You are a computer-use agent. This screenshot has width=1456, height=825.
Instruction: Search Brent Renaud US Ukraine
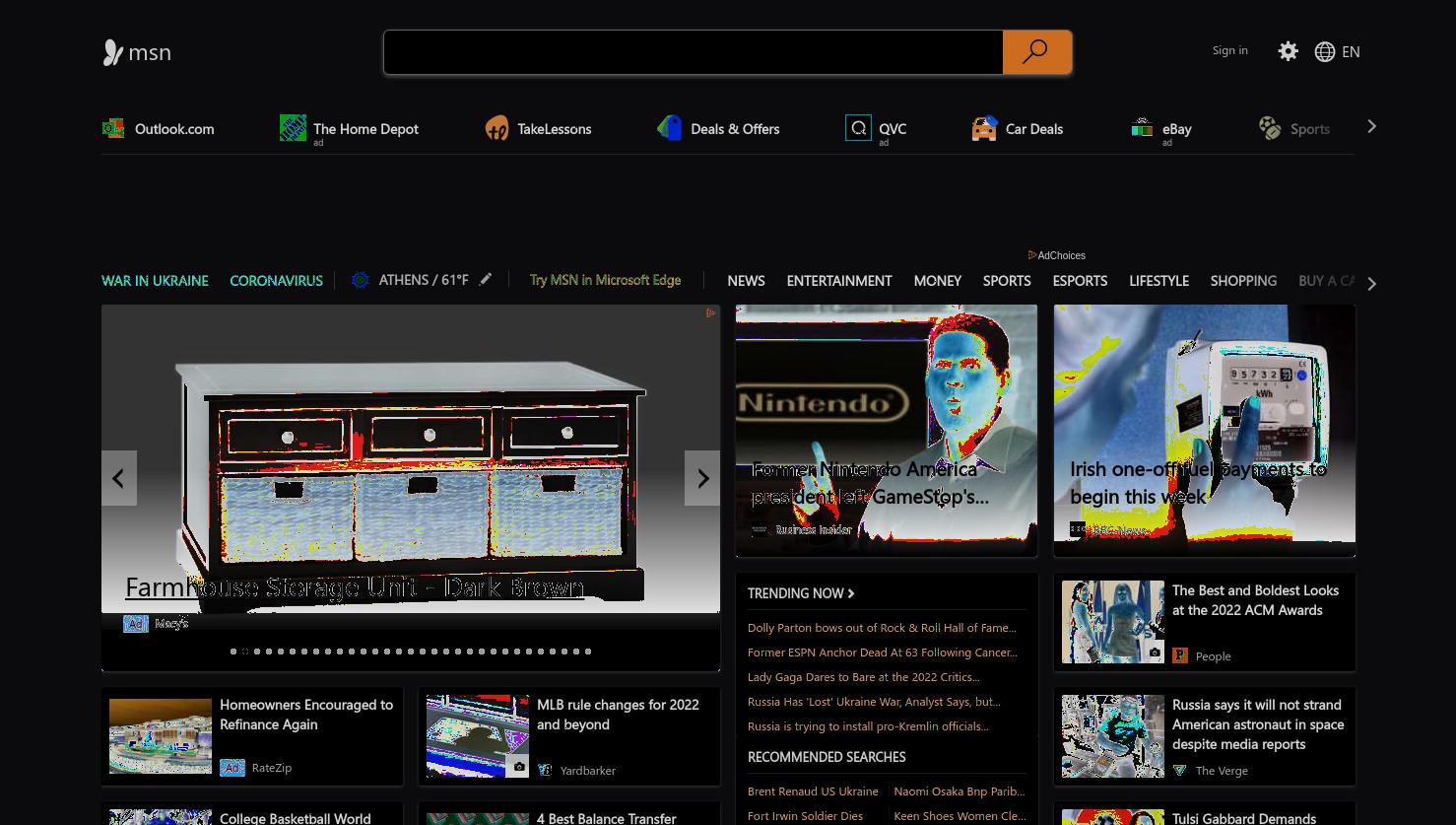[813, 791]
